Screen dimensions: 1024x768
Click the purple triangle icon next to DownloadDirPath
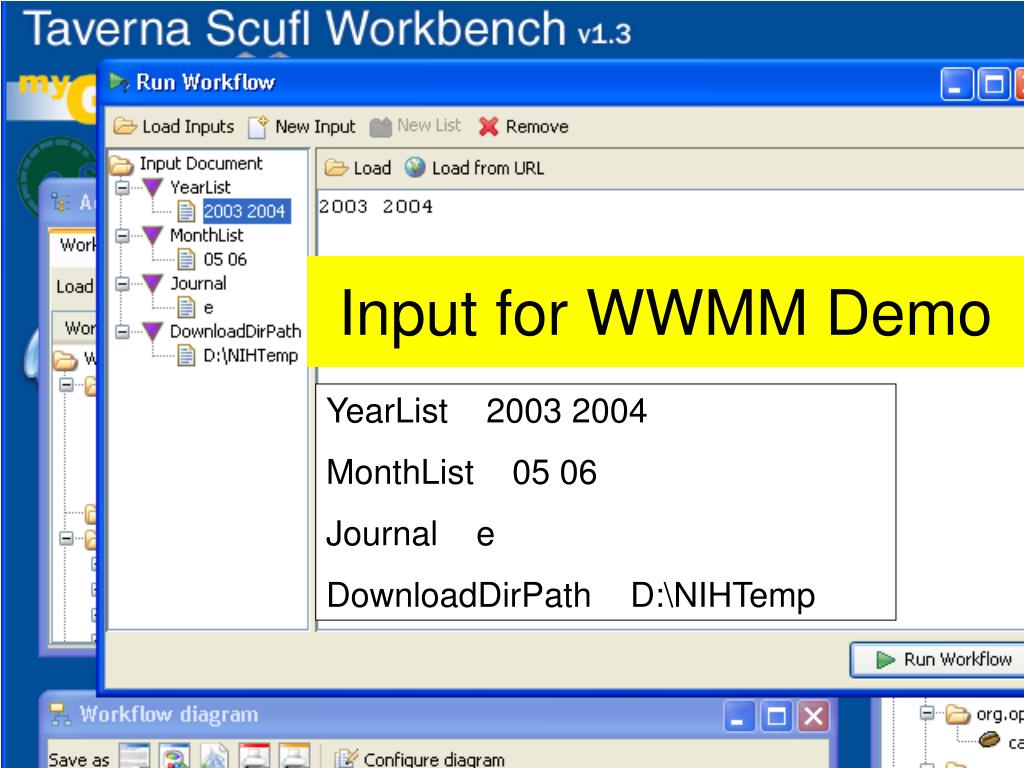pyautogui.click(x=152, y=331)
